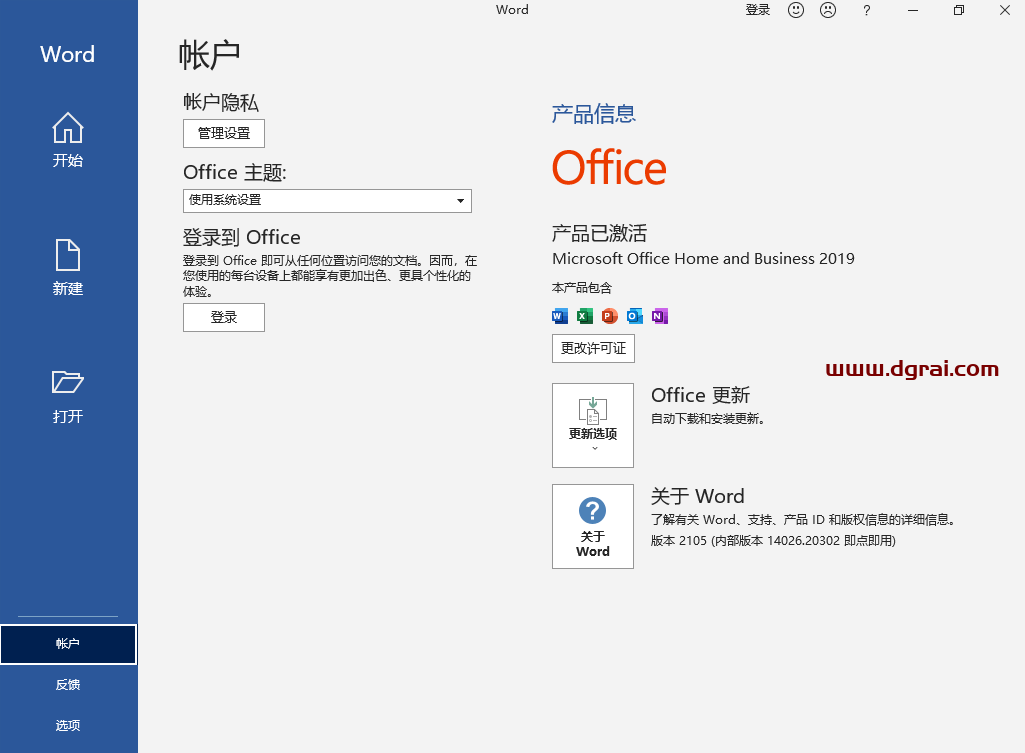Click the 登录 button under 登录到 Office
The image size is (1025, 753).
tap(224, 318)
